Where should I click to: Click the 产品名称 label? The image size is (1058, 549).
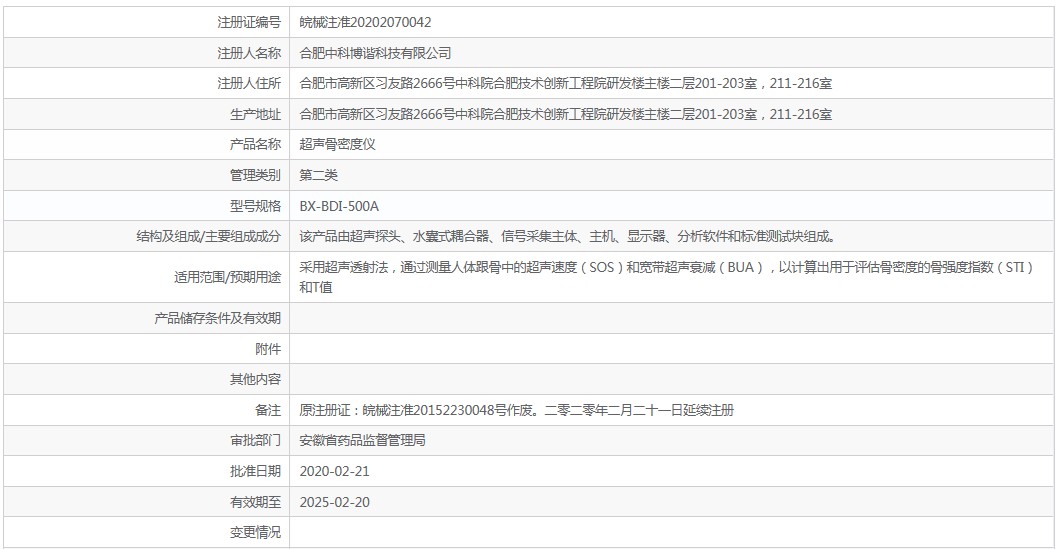pos(255,144)
